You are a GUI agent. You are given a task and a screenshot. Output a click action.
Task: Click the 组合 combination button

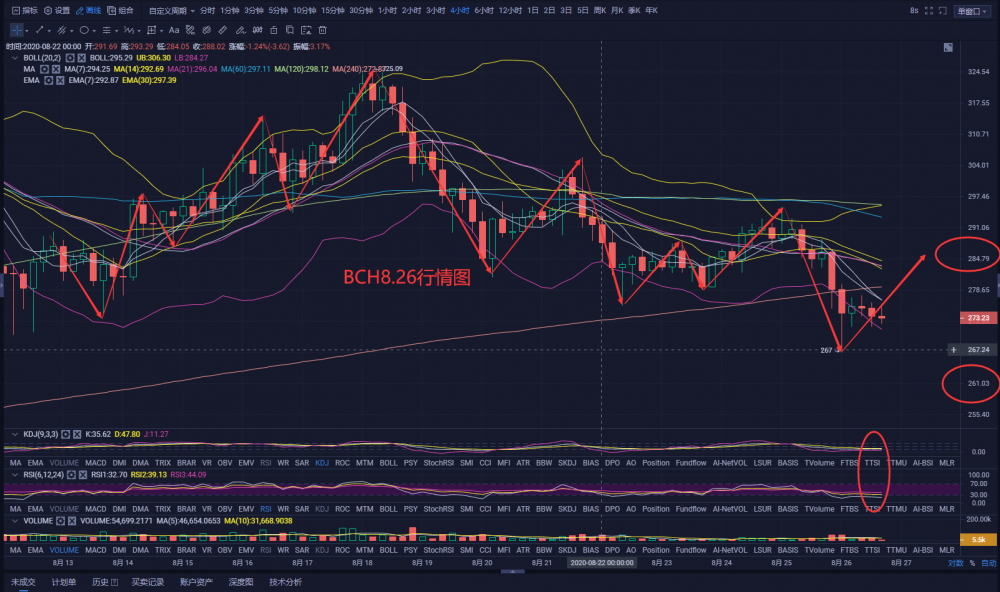pos(121,11)
